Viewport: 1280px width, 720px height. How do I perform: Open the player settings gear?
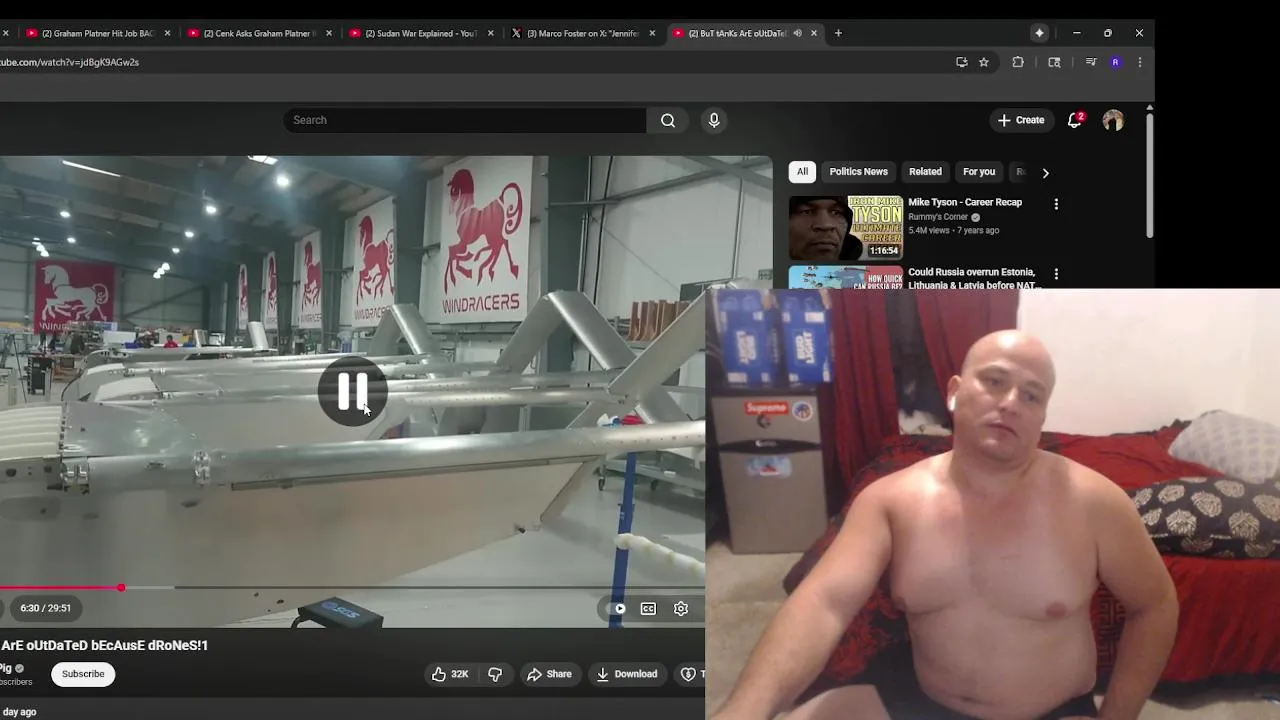tap(681, 608)
